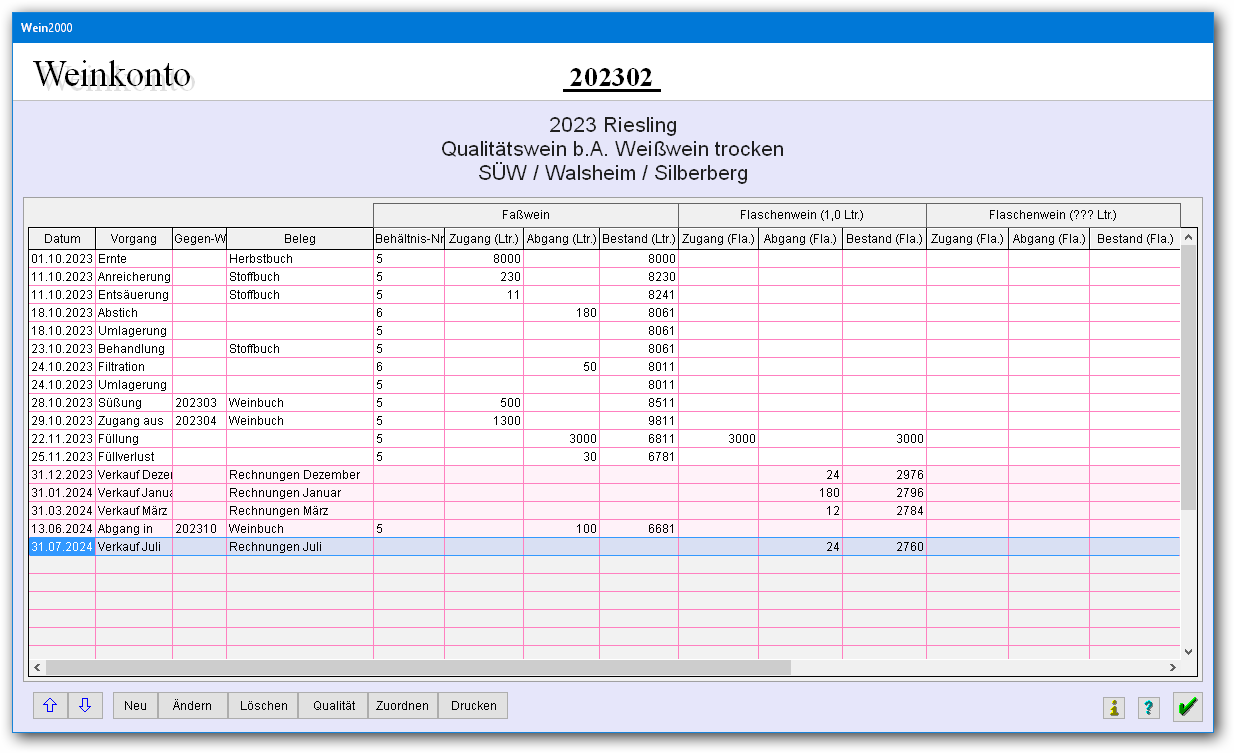Print using the Drucken button

pos(474,705)
